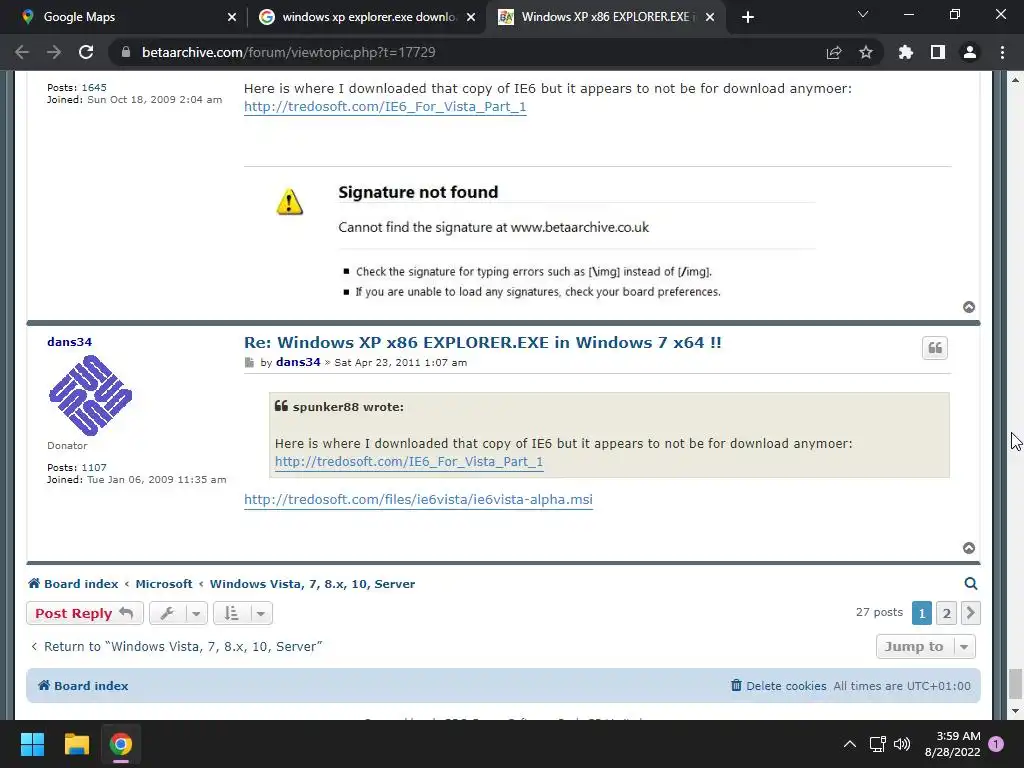Viewport: 1024px width, 768px height.
Task: Click the Chrome taskbar icon
Action: [120, 744]
